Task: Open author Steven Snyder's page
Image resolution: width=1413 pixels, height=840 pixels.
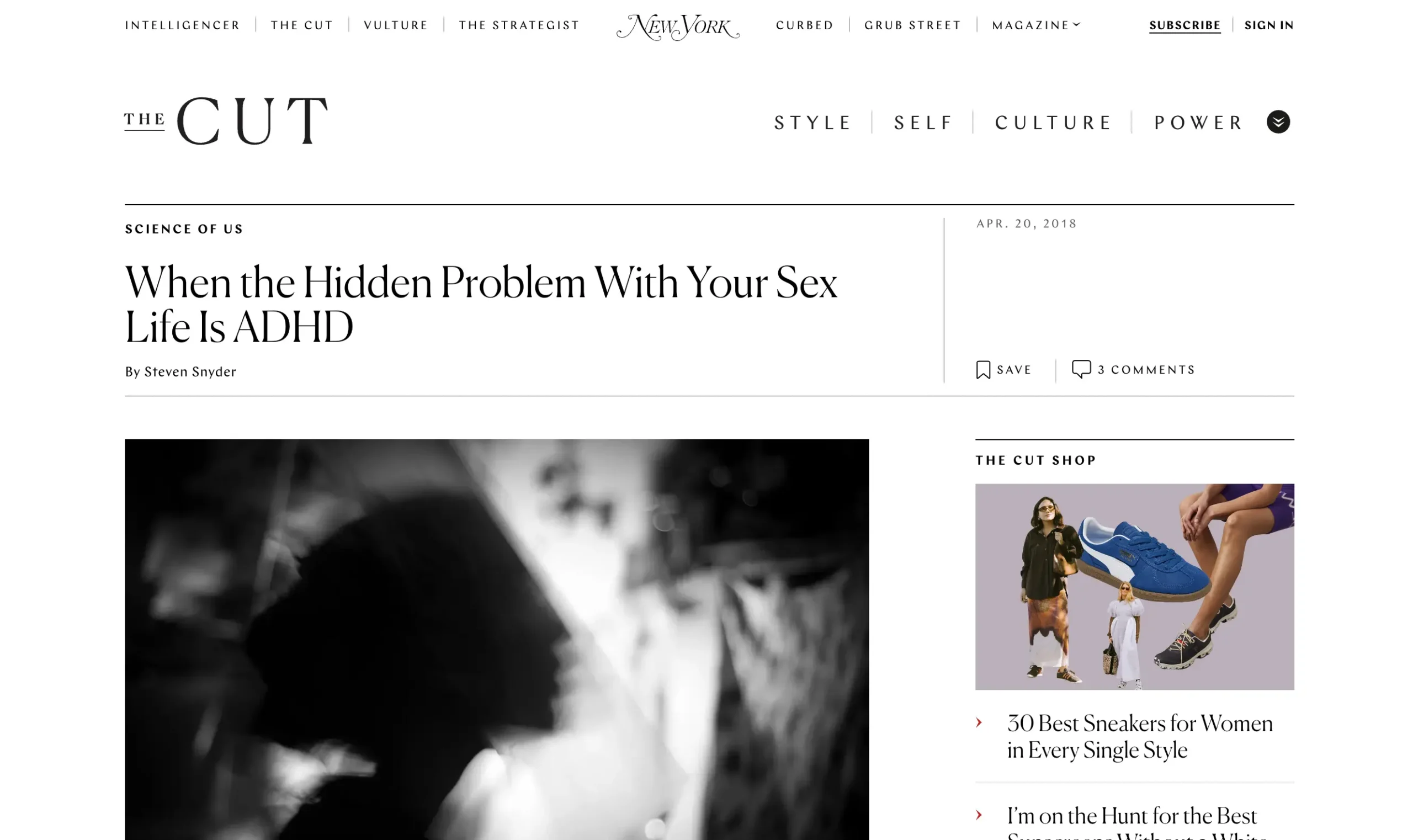Action: tap(190, 372)
